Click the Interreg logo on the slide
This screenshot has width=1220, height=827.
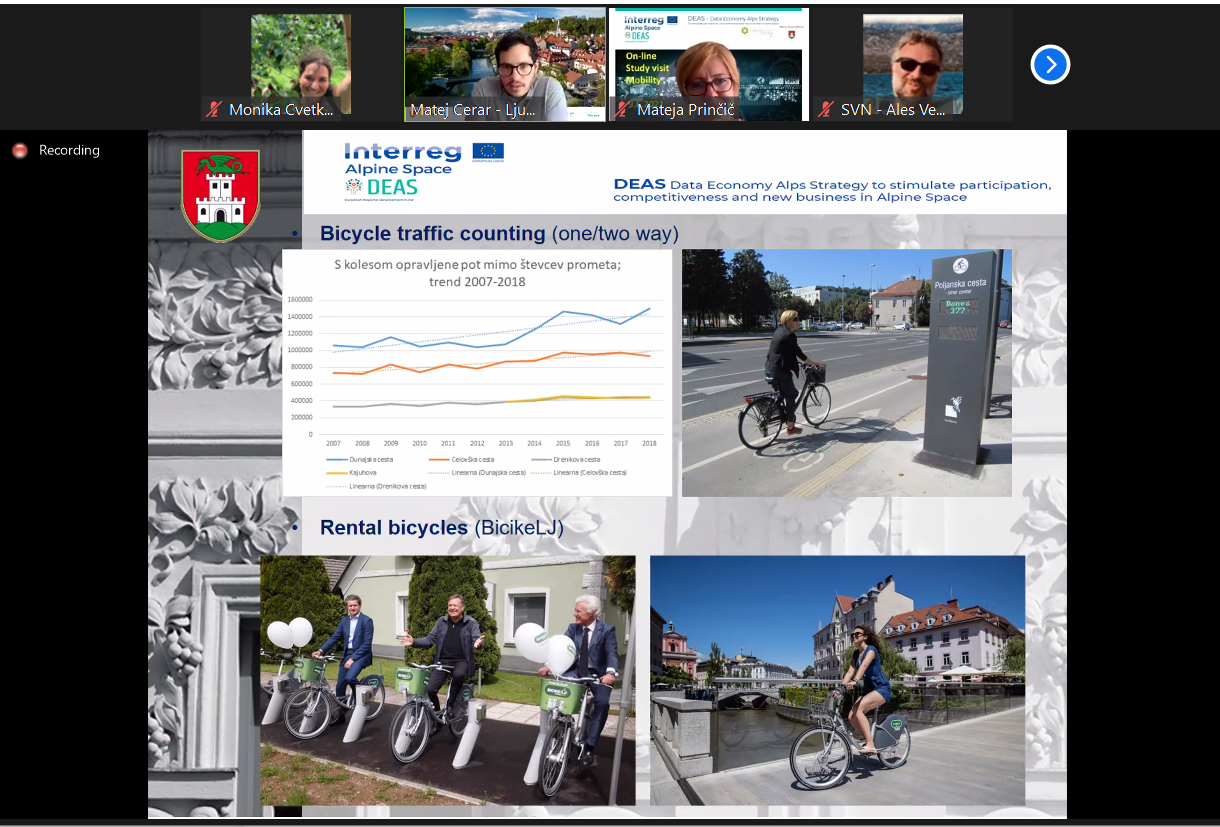(x=403, y=152)
